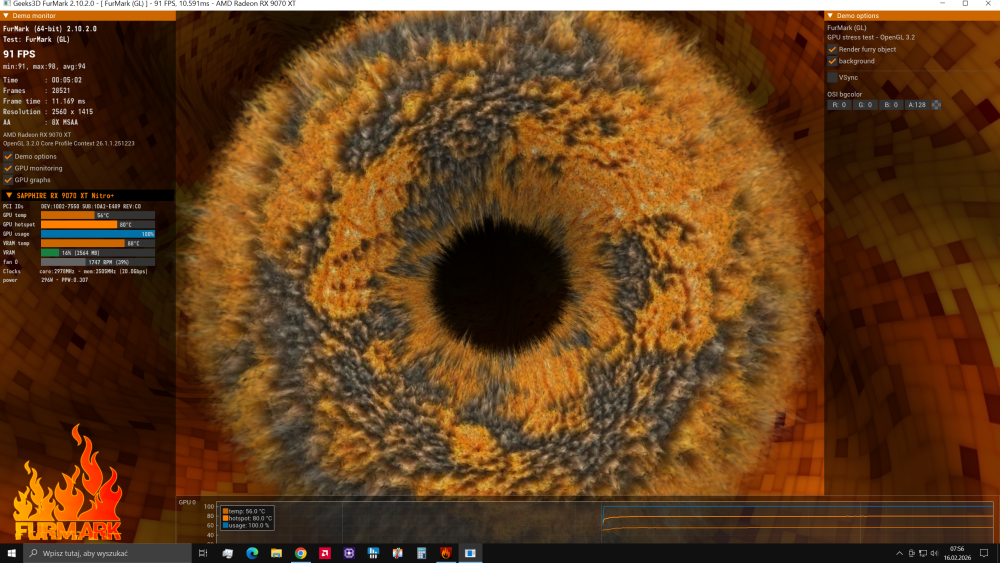Launch Microsoft Edge from the taskbar
The image size is (1000, 563).
coord(252,553)
